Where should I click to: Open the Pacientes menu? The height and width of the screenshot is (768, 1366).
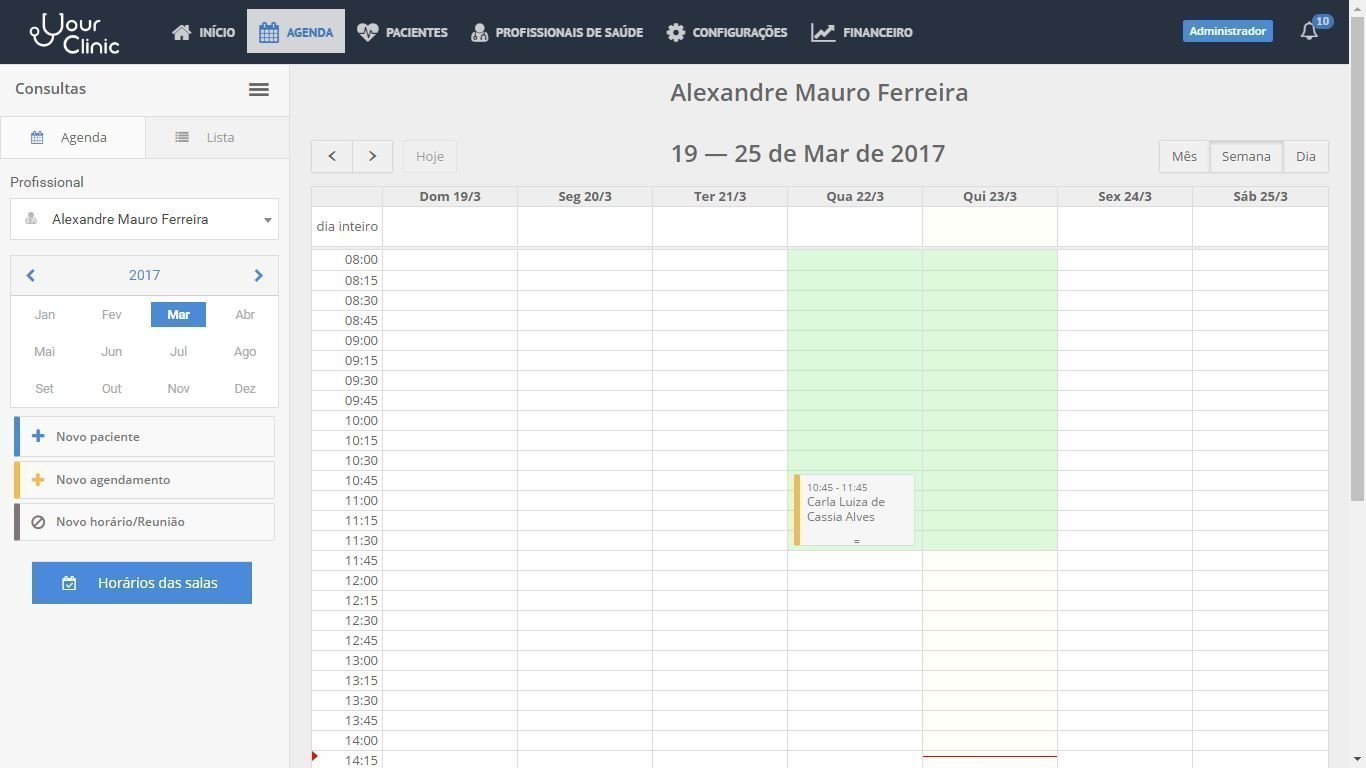pos(403,32)
